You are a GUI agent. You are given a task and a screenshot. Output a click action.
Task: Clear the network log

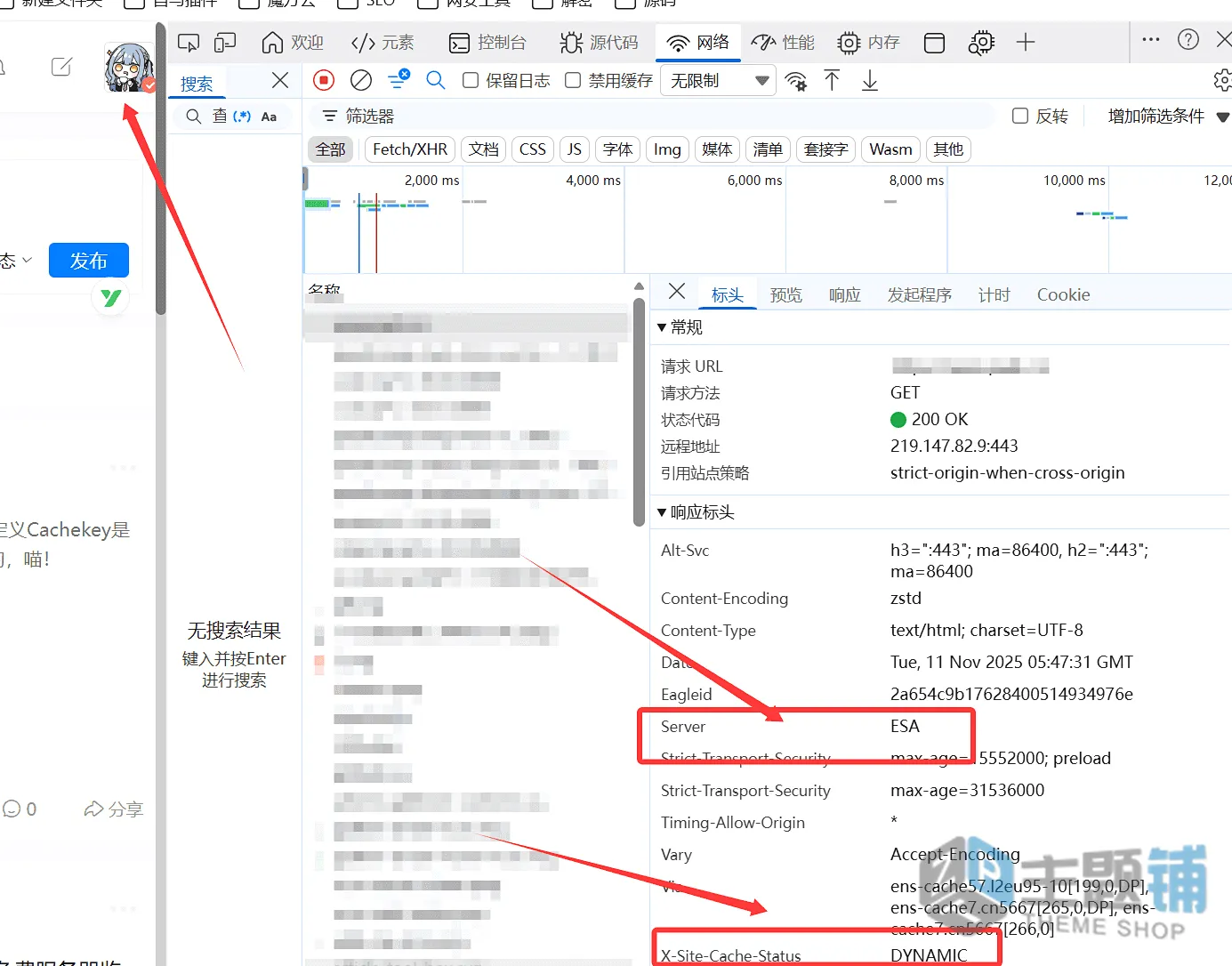pyautogui.click(x=361, y=81)
